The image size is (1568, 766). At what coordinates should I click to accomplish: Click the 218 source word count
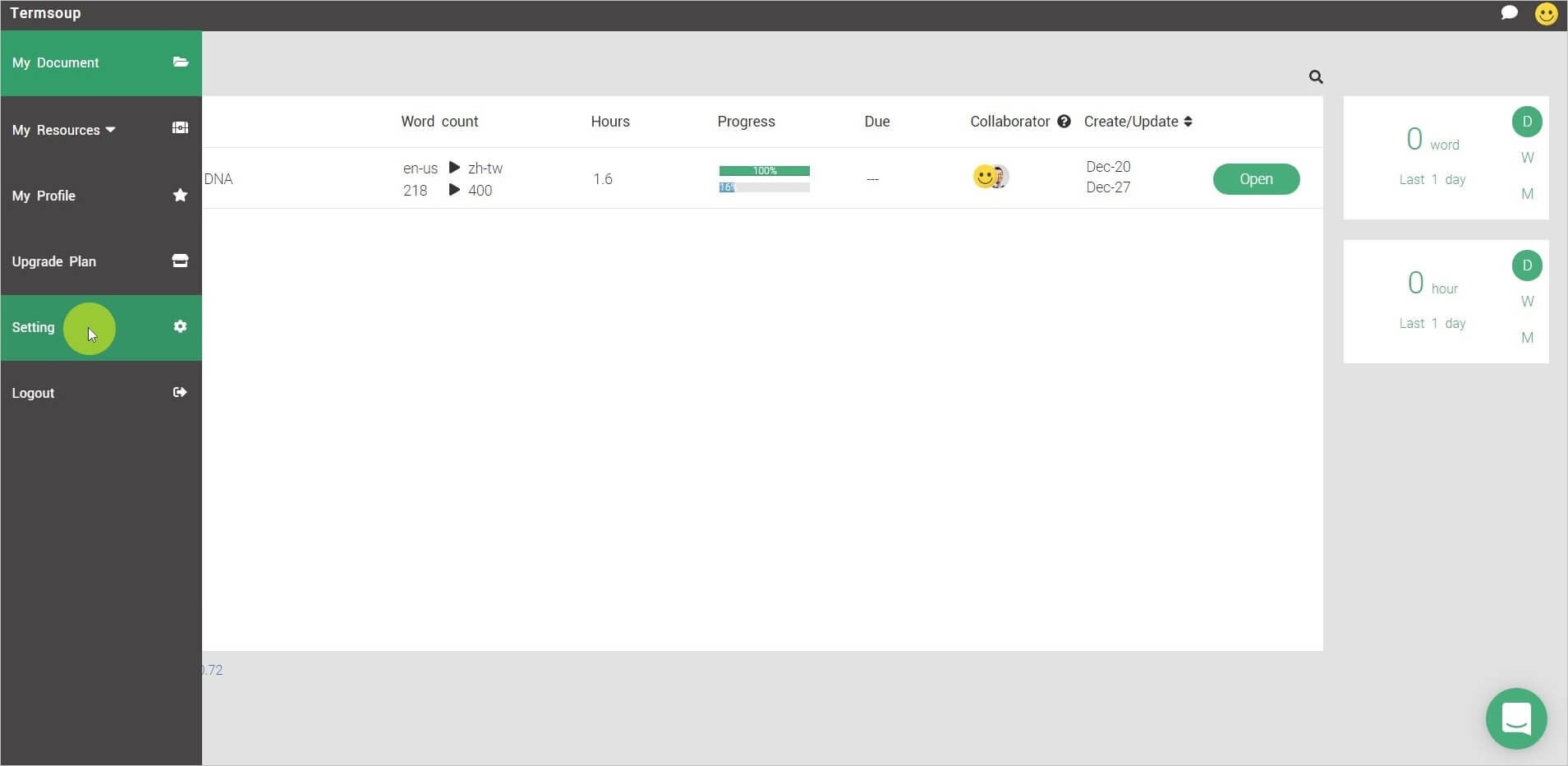pos(415,191)
